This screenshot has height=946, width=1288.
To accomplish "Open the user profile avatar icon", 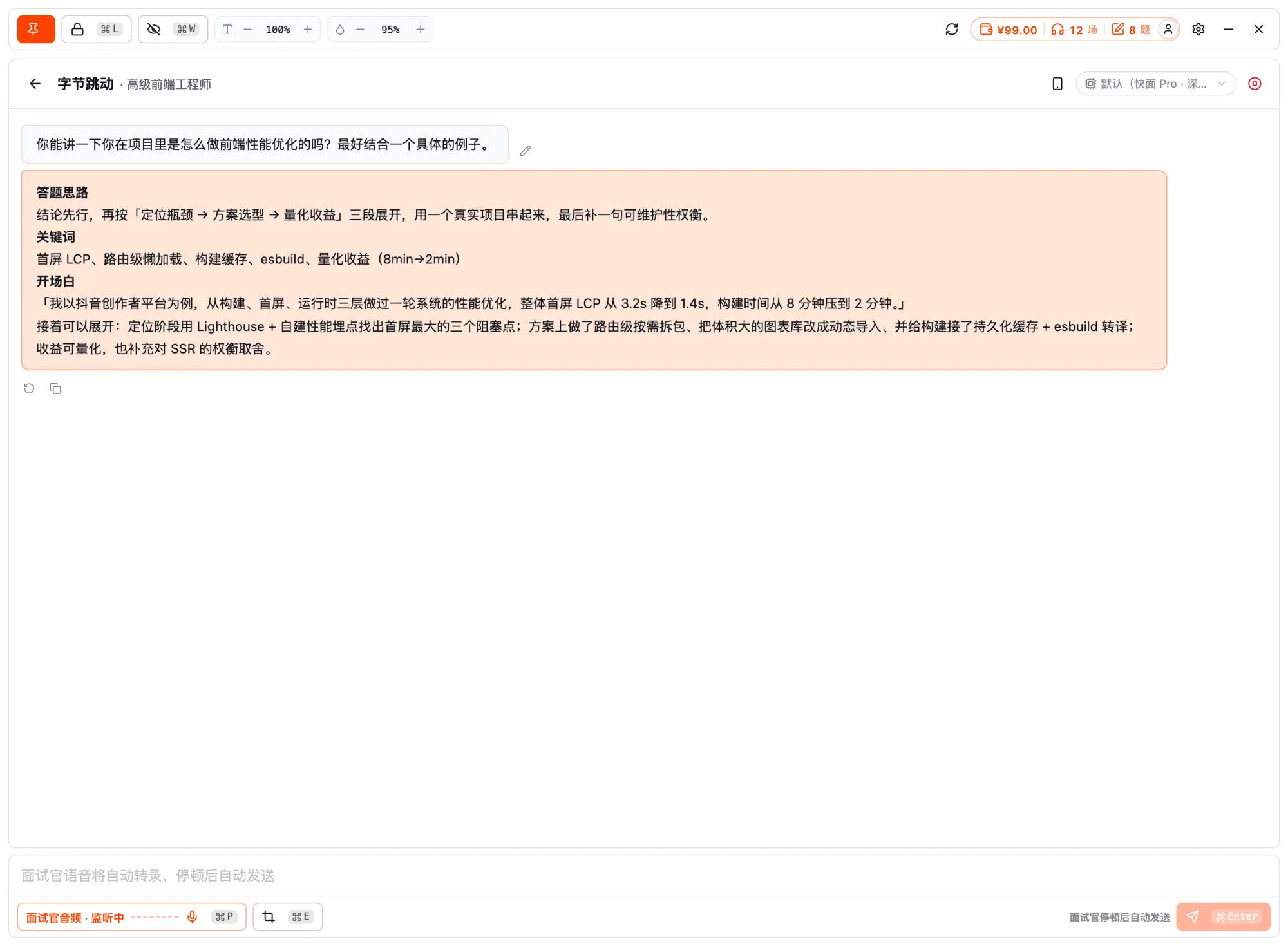I will 1168,30.
